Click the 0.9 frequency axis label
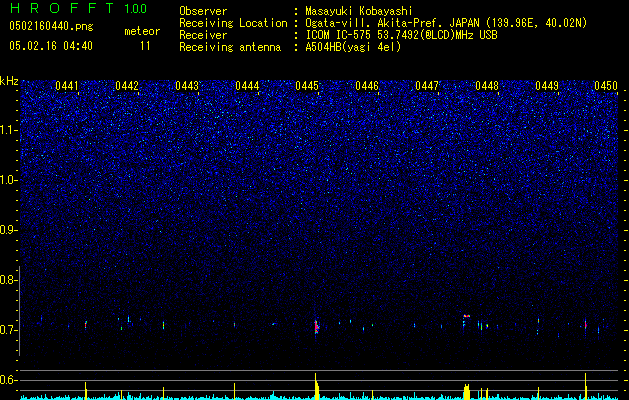629x400 pixels. click(8, 230)
